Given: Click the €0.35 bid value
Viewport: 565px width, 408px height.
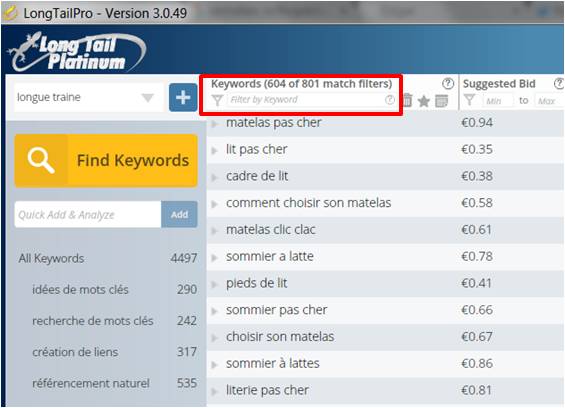Looking at the screenshot, I should pyautogui.click(x=477, y=149).
